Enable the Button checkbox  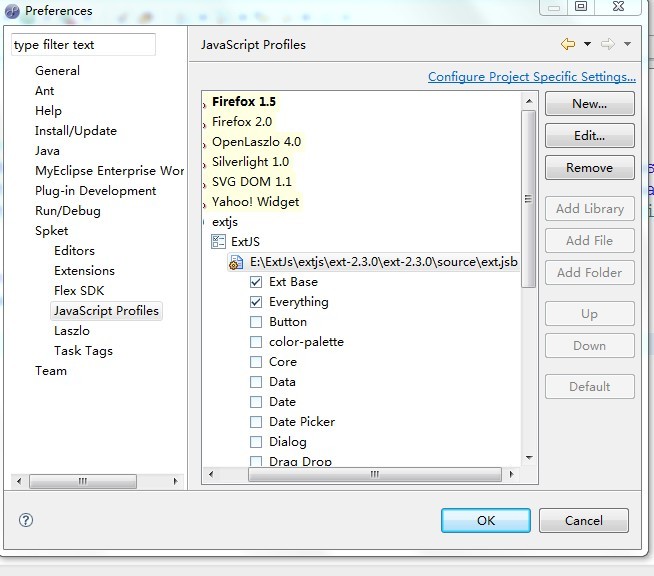pyautogui.click(x=256, y=322)
